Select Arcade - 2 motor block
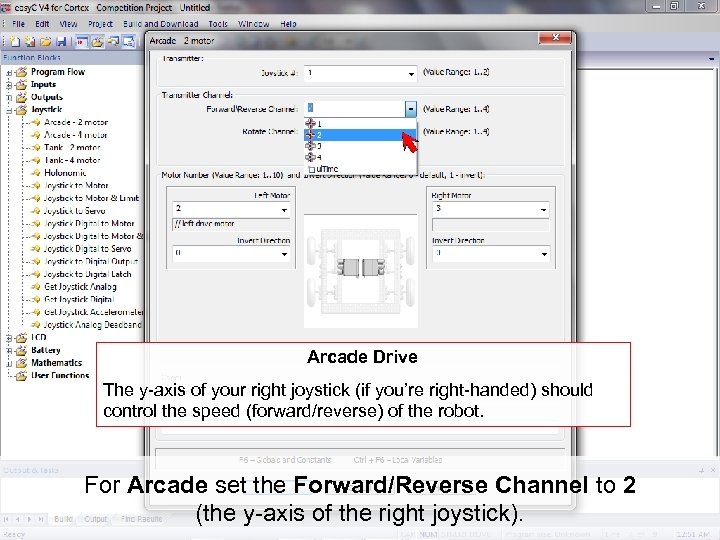The height and width of the screenshot is (540, 720). coord(76,123)
